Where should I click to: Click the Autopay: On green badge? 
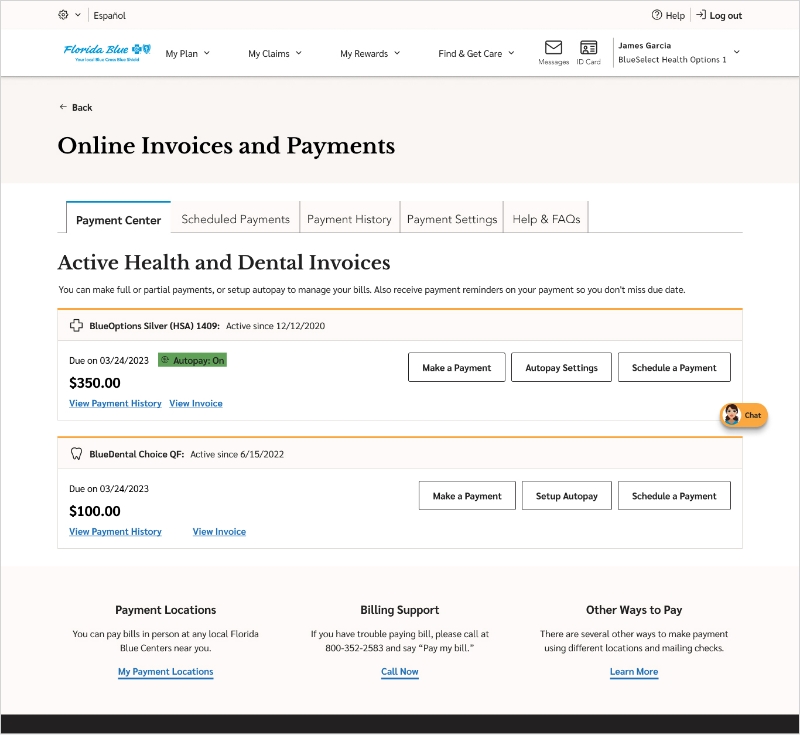click(x=192, y=360)
